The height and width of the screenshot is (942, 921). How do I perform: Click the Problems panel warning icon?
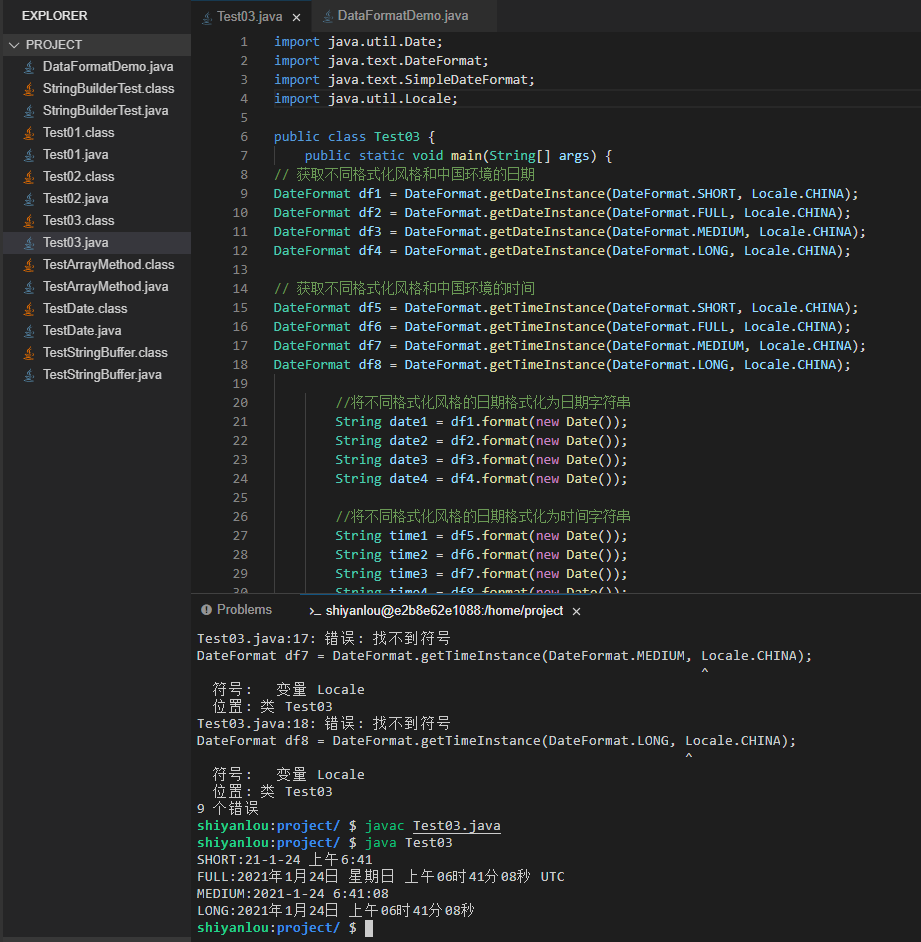point(207,610)
